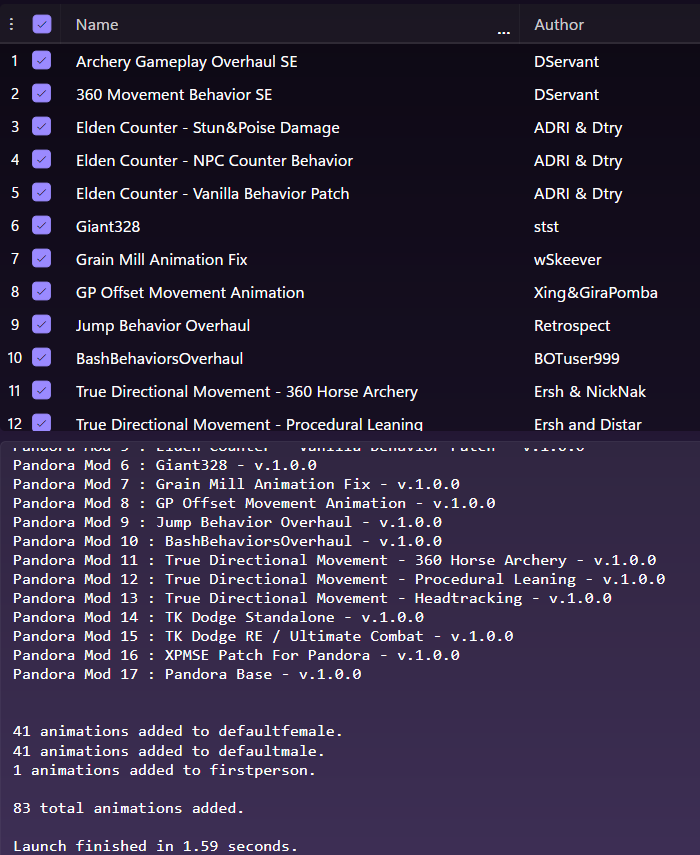Select GP Offset Movement Animation mod name

pyautogui.click(x=190, y=292)
